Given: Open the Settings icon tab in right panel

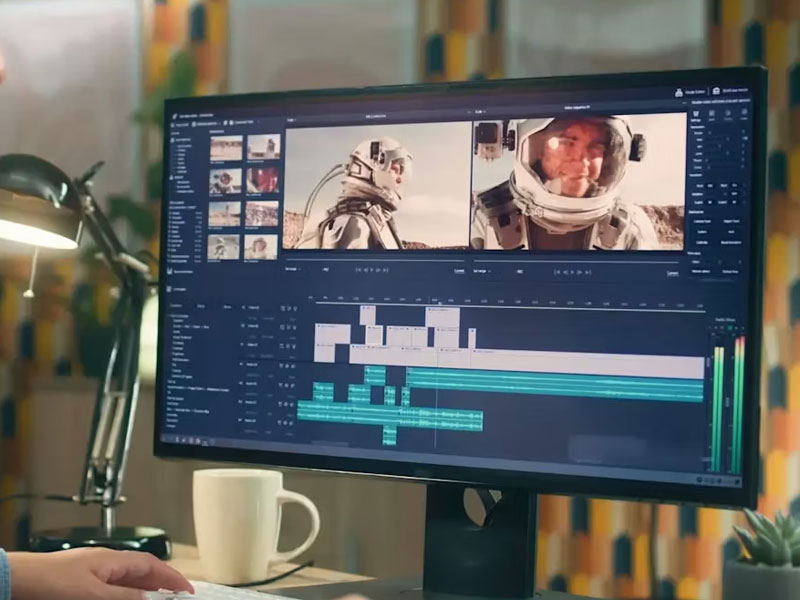Looking at the screenshot, I should click(696, 115).
